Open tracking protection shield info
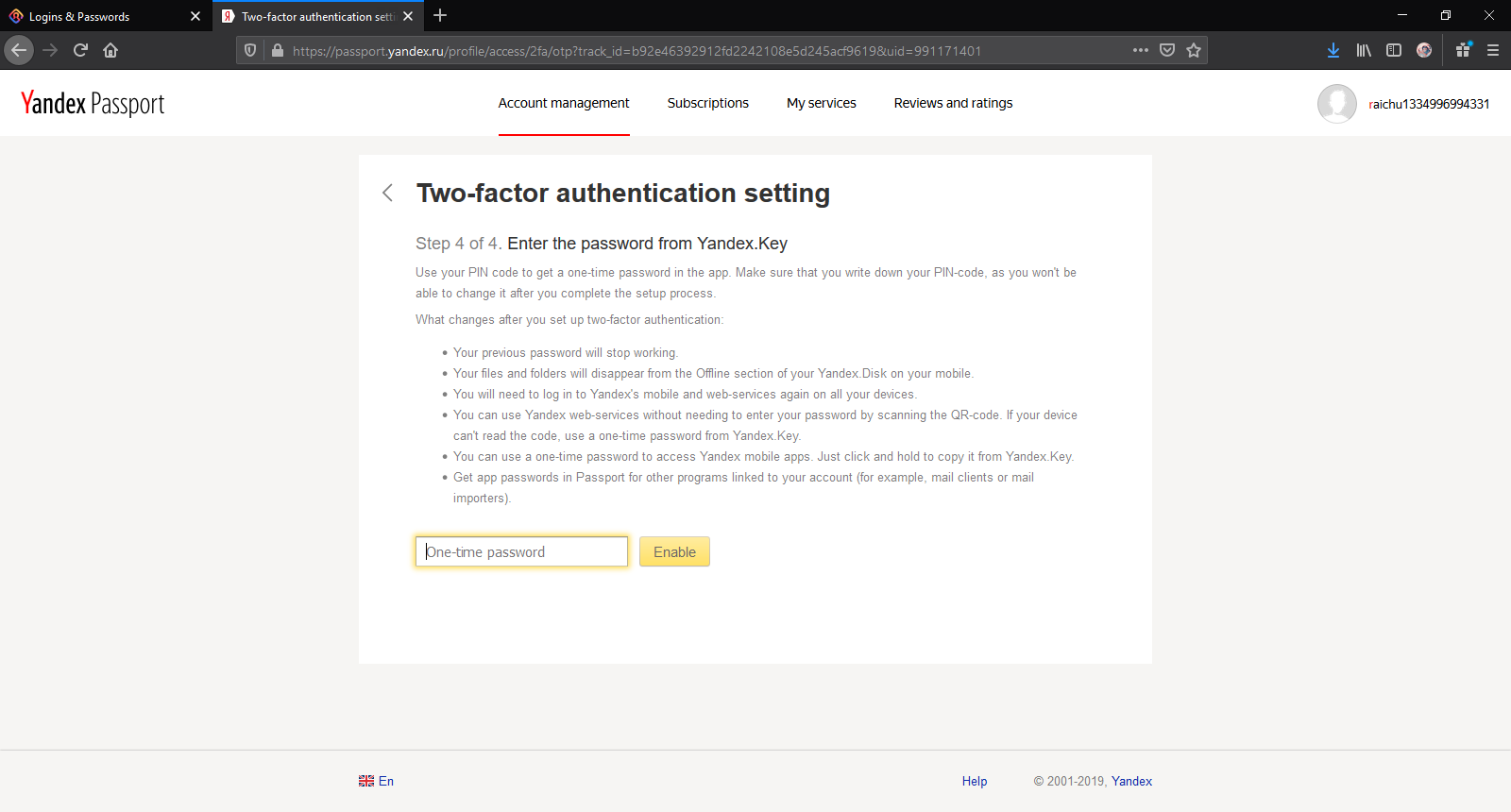This screenshot has width=1511, height=812. point(250,50)
